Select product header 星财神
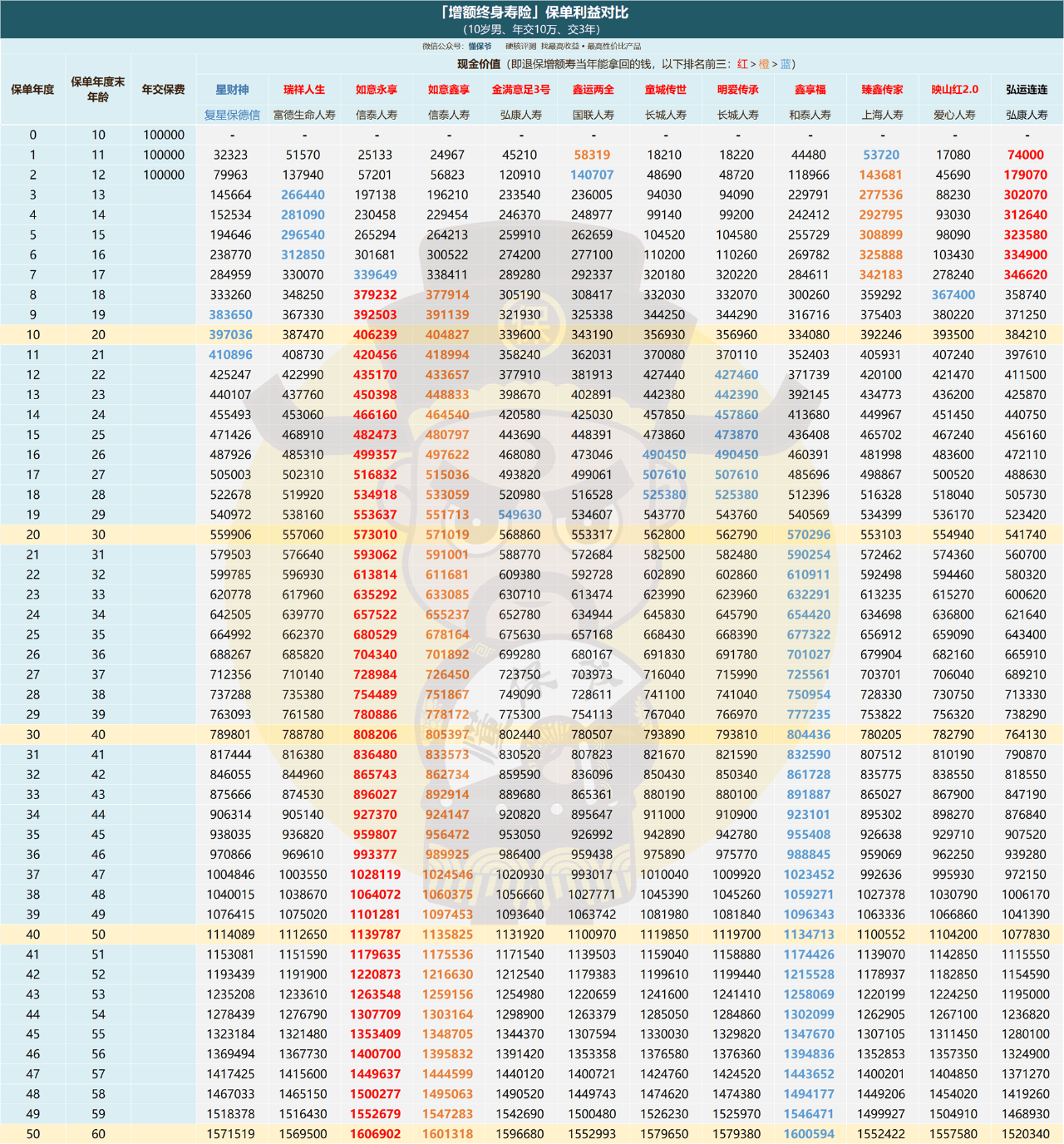This screenshot has height=1144, width=1064. pos(232,89)
